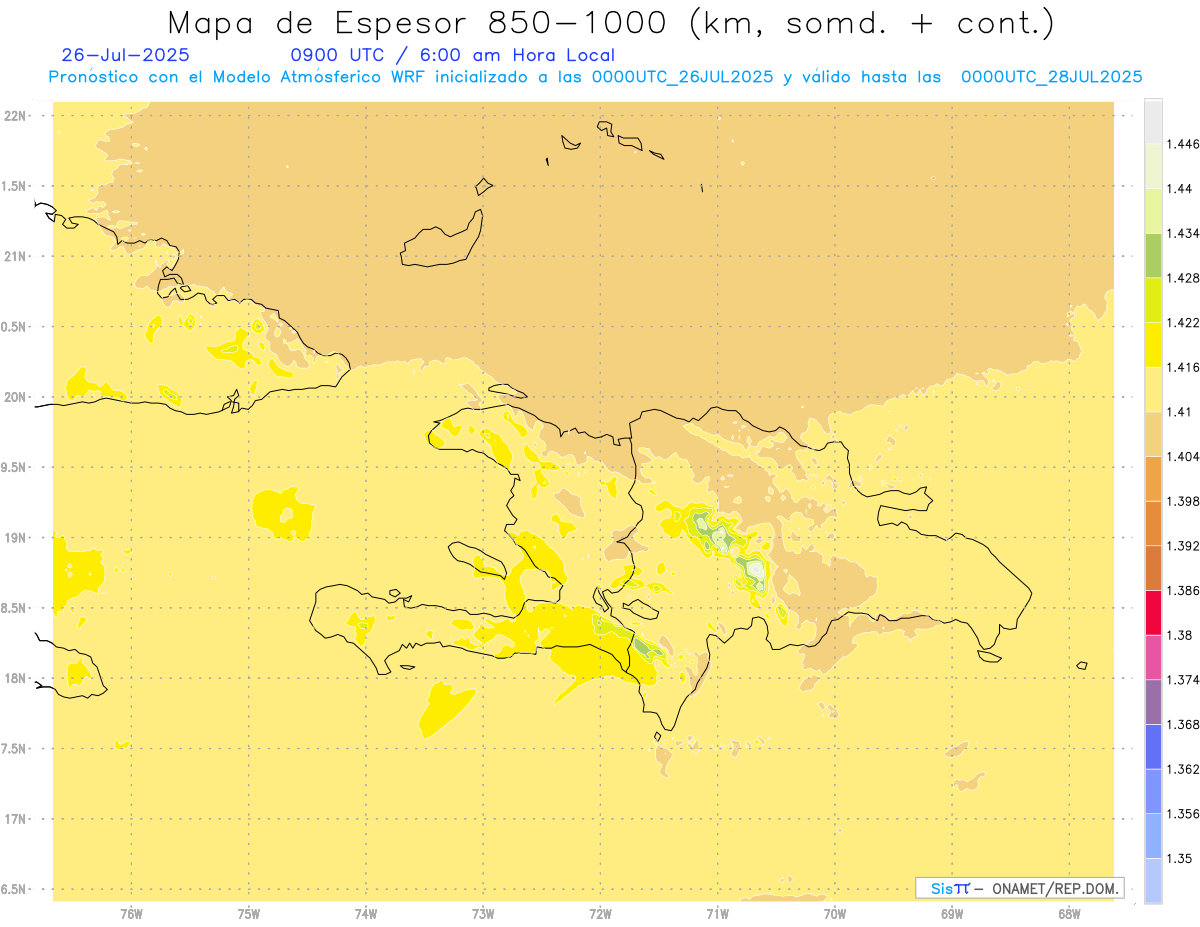Select the pink color bar segment above 1.374
This screenshot has height=927, width=1200.
pos(1153,657)
